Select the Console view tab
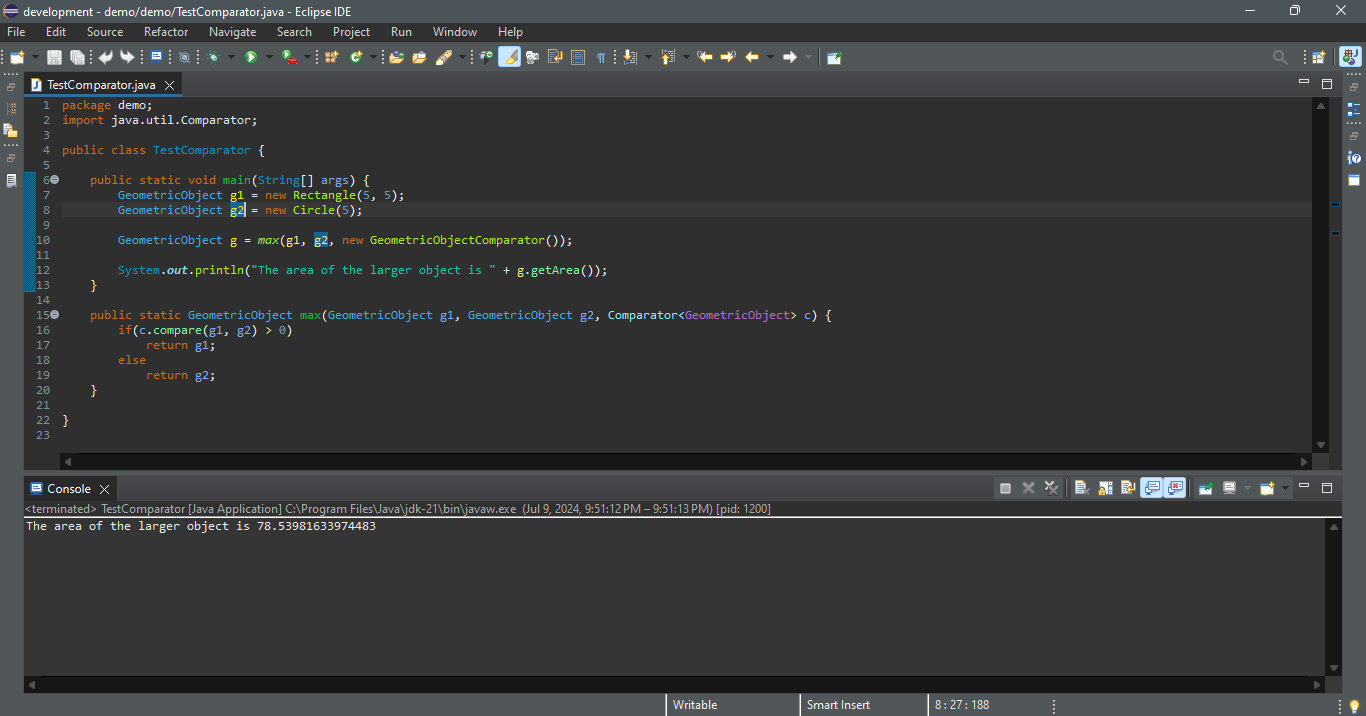 (68, 489)
